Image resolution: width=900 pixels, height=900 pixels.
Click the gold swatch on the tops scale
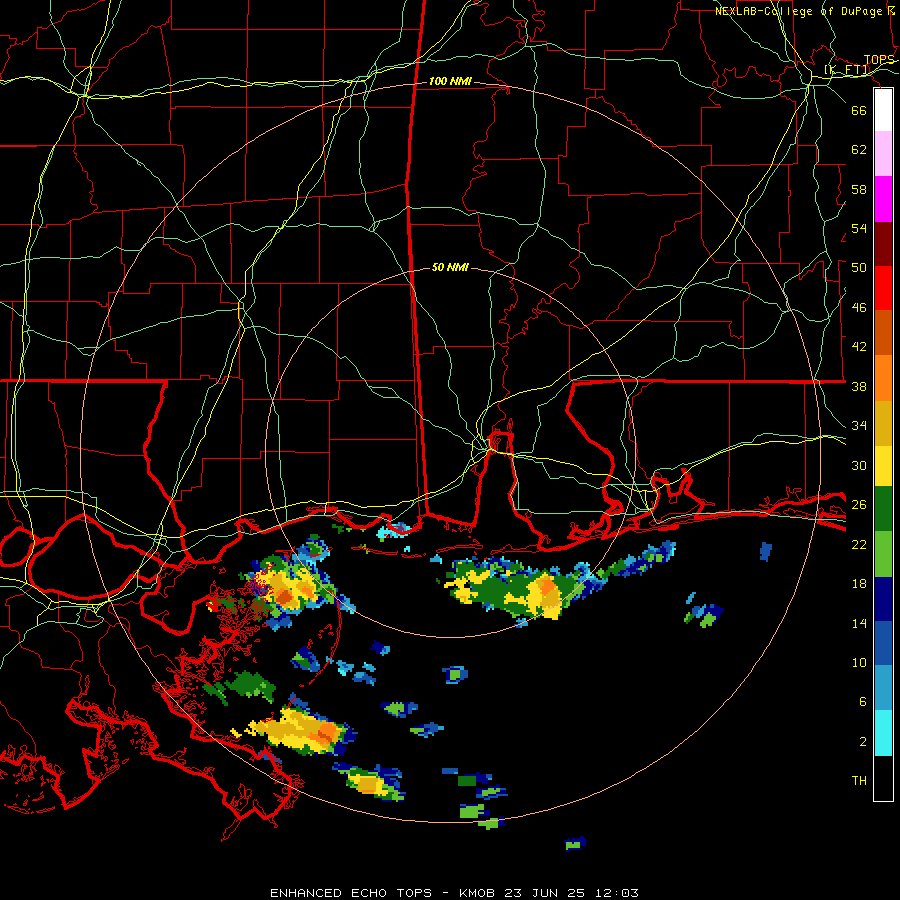pos(883,423)
